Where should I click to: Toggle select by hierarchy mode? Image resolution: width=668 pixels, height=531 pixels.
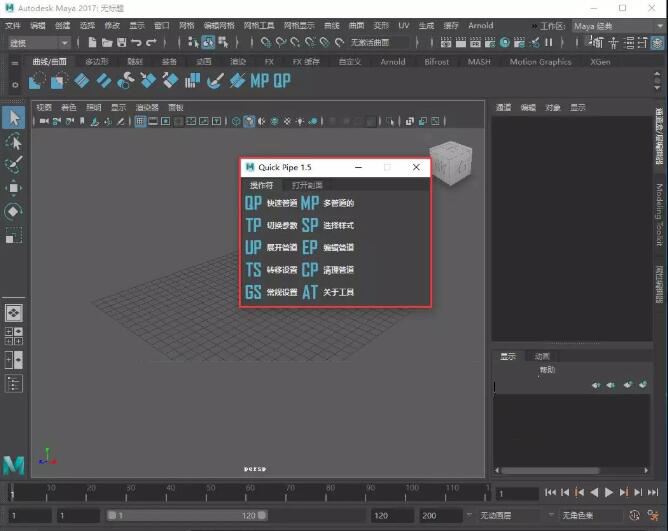193,42
